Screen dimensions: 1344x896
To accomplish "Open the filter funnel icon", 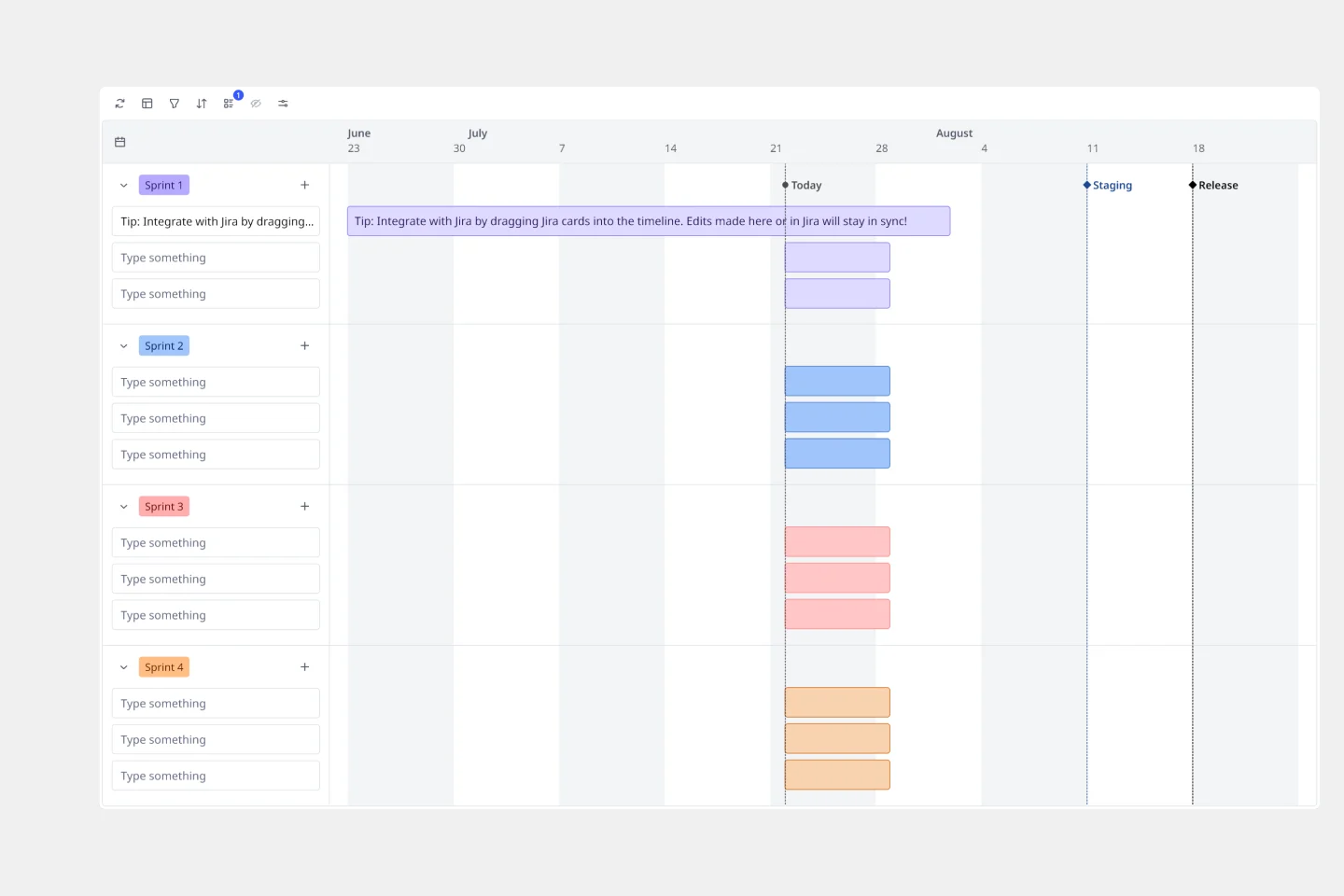I will 174,104.
